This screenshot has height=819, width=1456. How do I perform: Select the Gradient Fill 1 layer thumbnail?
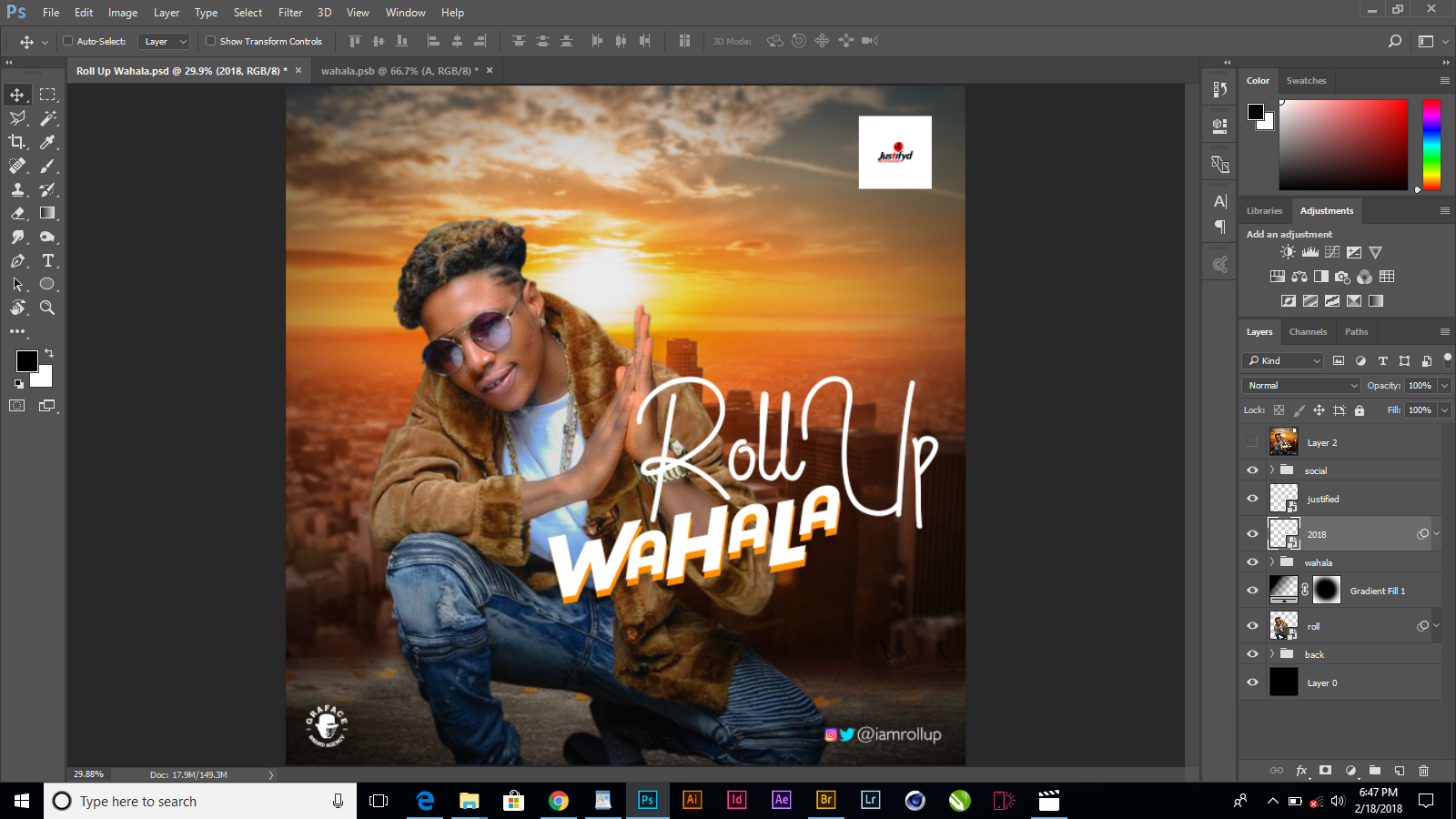[x=1283, y=590]
